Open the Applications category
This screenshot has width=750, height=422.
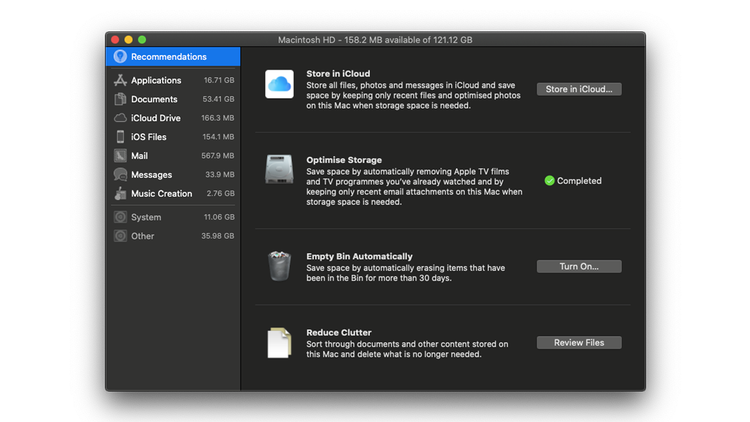click(173, 80)
